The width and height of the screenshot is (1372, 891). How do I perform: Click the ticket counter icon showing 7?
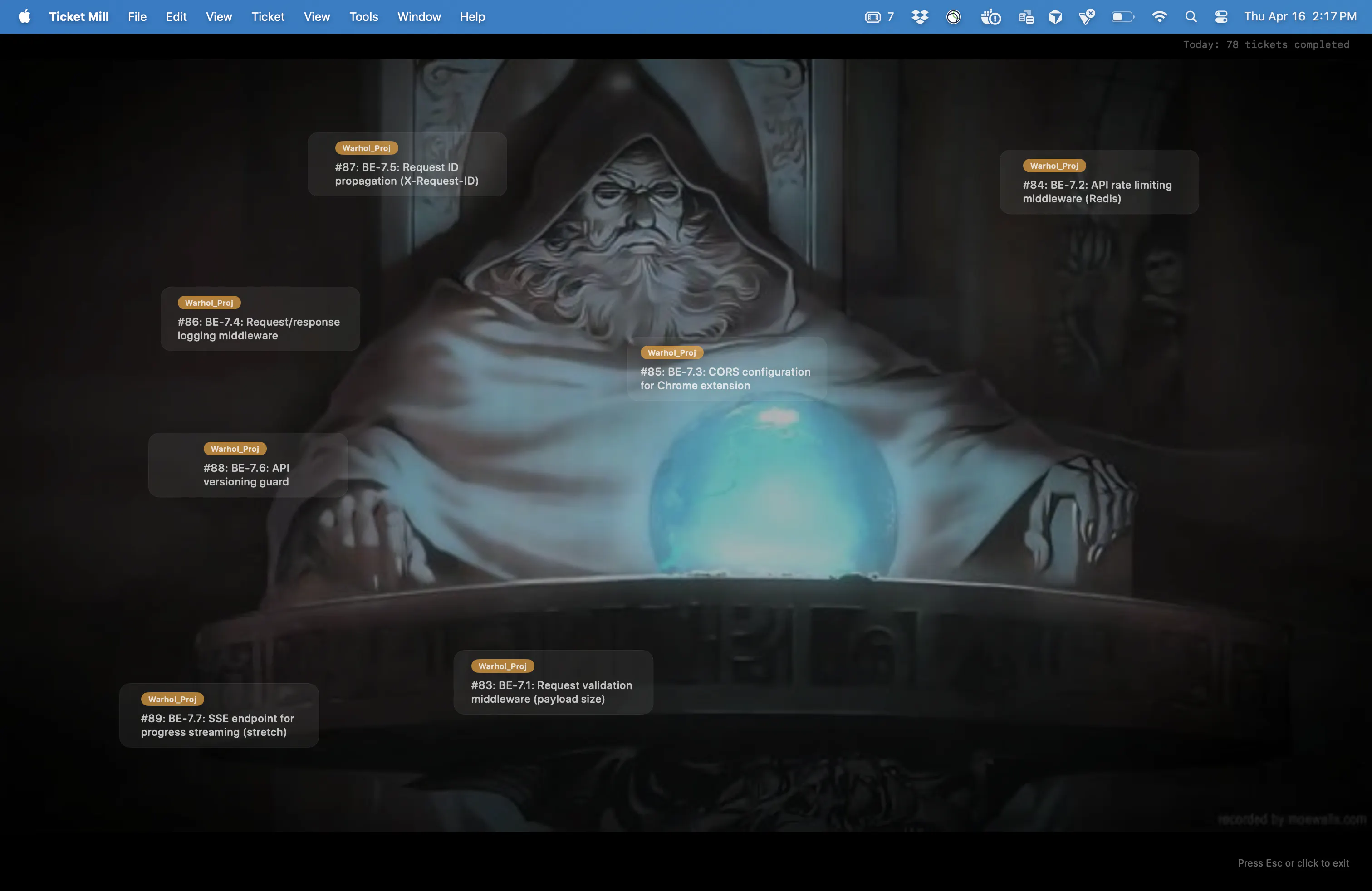879,17
